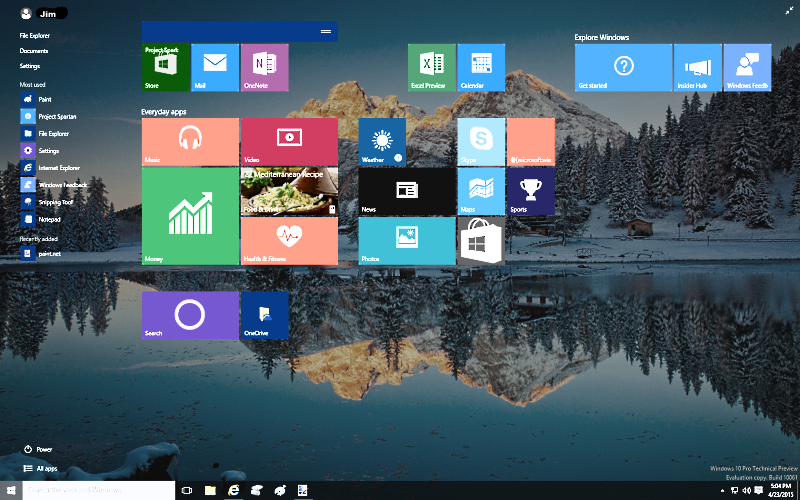Open the Excel Preview tile

[432, 67]
